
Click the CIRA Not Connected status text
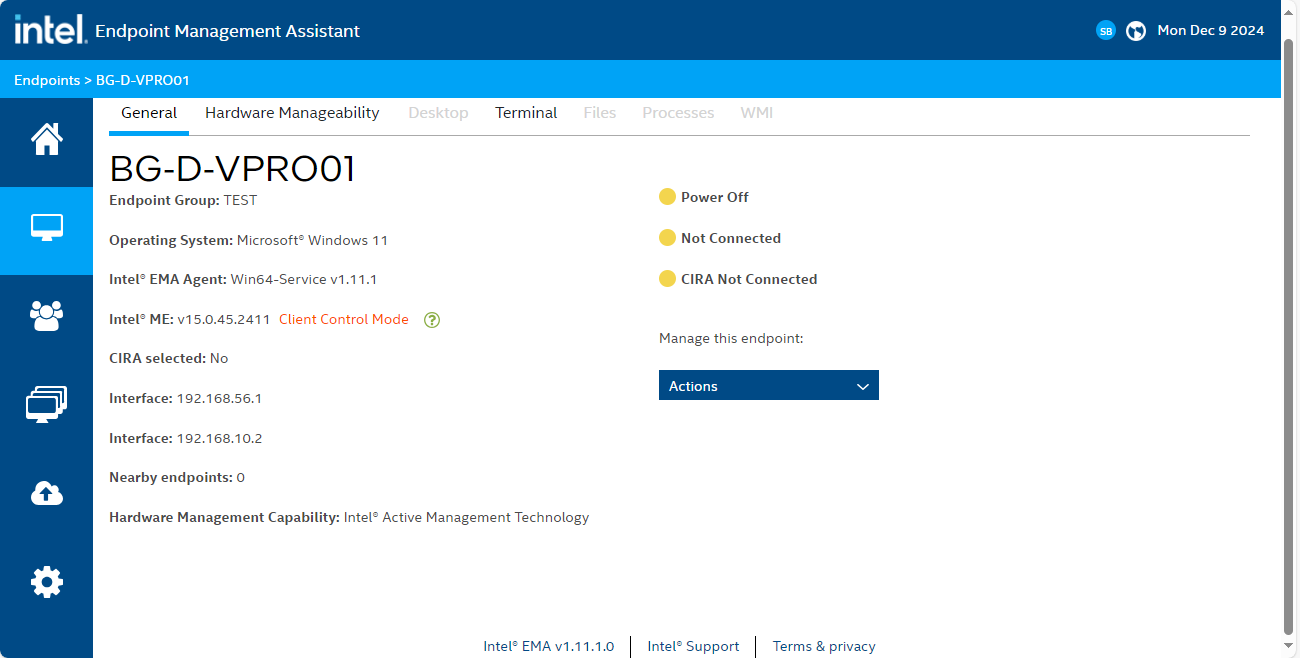[x=749, y=279]
